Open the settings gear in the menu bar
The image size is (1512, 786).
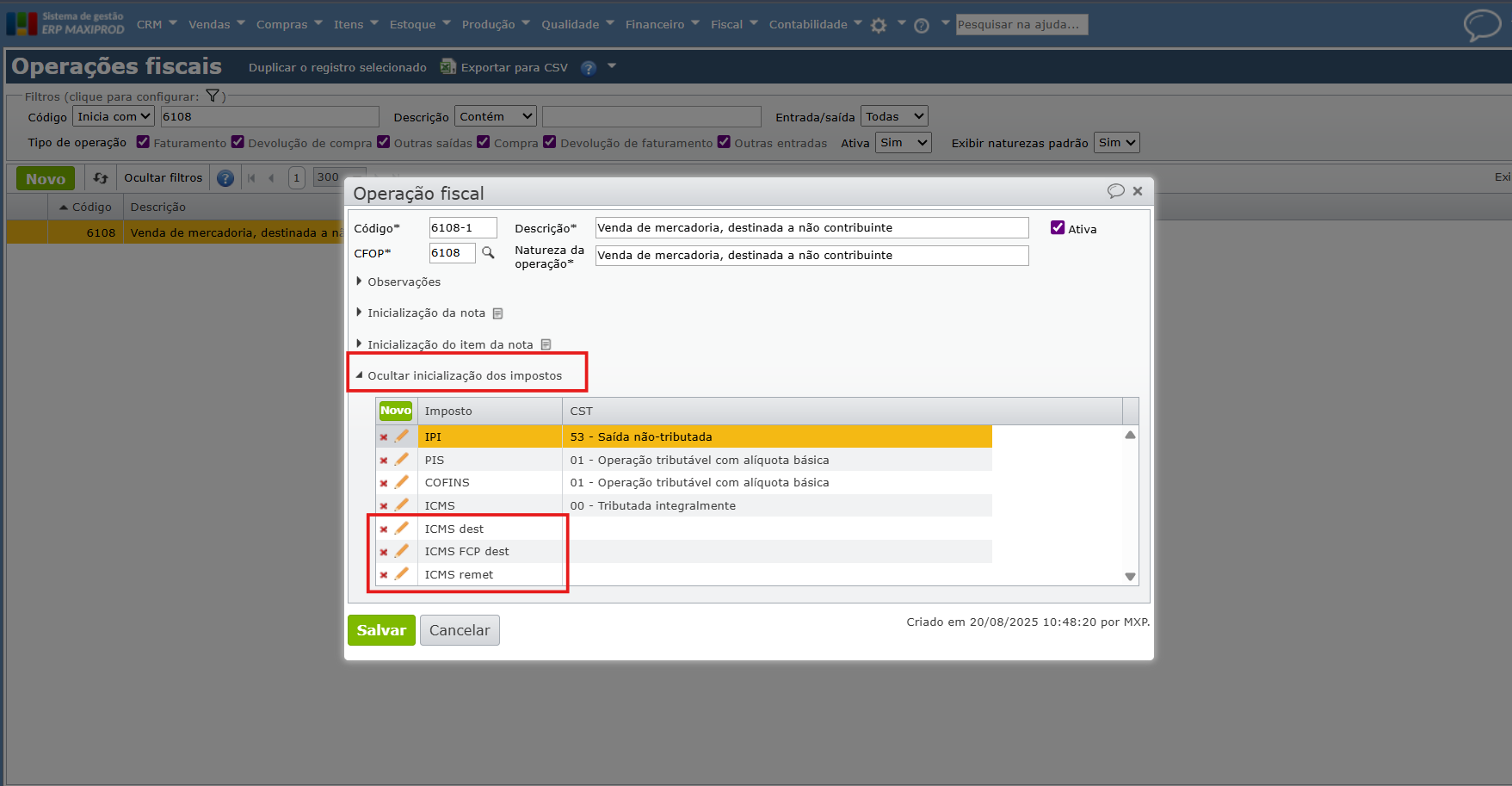point(879,26)
